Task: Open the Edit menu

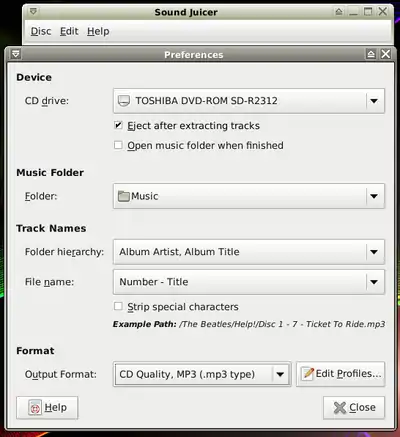Action: pyautogui.click(x=69, y=31)
